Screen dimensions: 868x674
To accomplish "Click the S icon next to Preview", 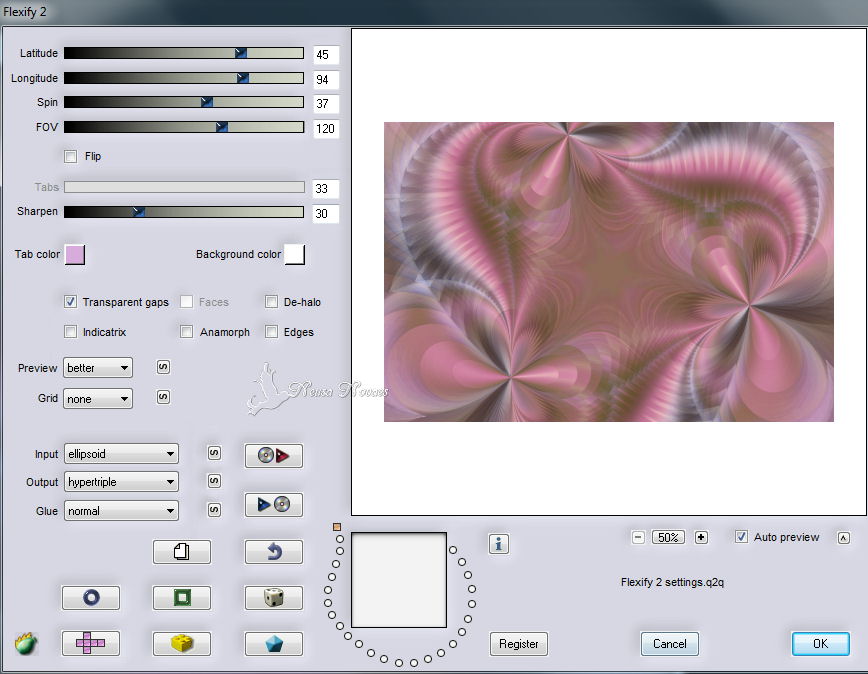I will (163, 367).
